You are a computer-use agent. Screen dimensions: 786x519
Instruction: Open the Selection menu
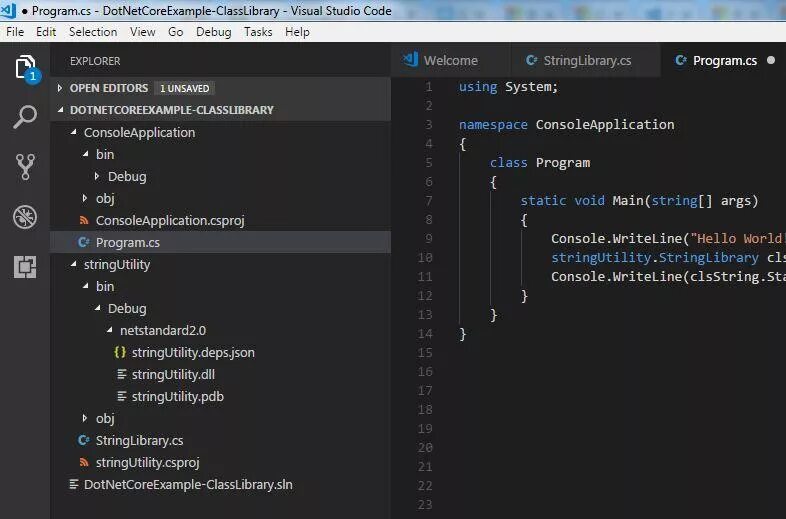tap(93, 32)
